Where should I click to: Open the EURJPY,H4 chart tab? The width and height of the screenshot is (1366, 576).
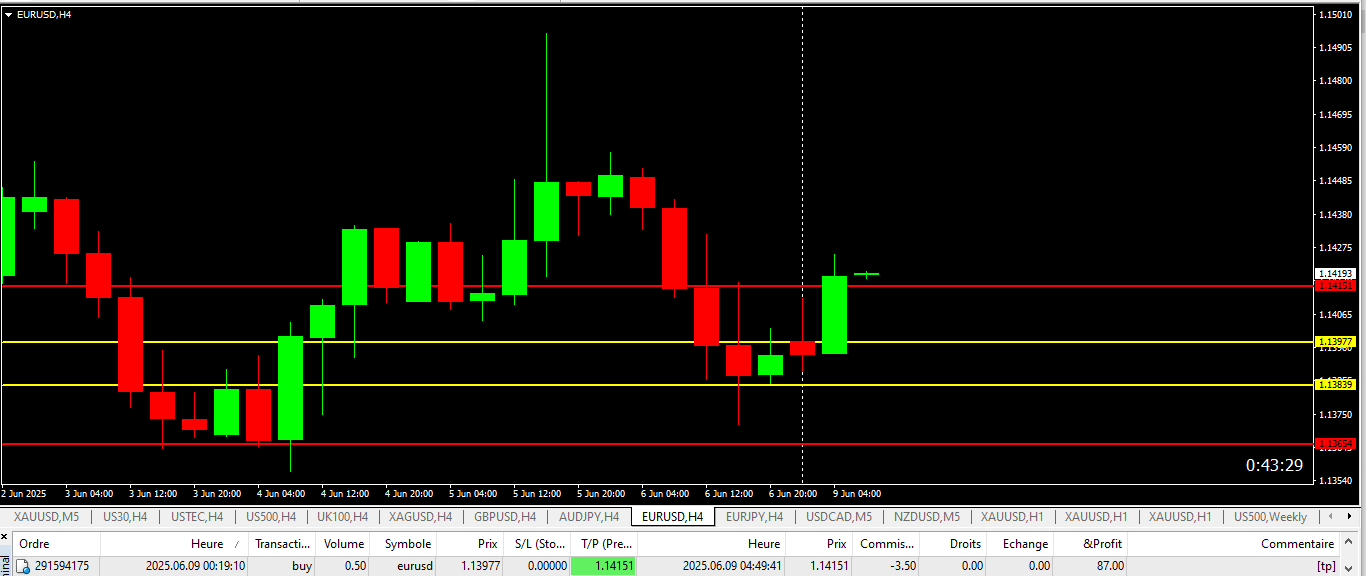tap(754, 517)
